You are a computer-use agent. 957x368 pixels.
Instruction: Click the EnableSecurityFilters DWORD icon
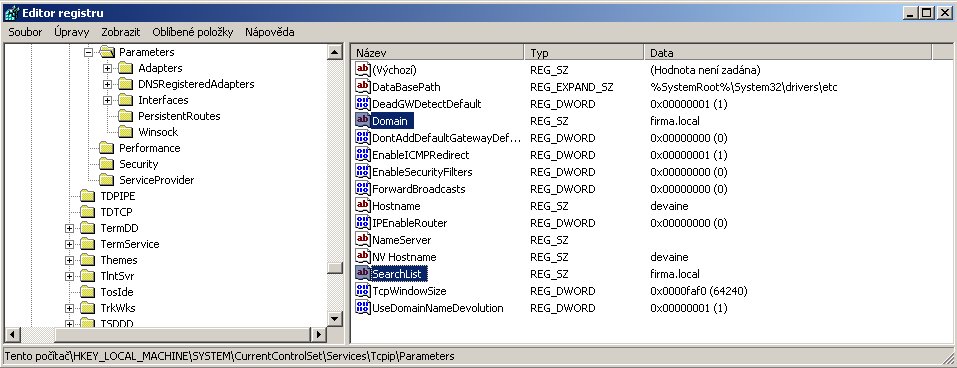click(x=363, y=172)
